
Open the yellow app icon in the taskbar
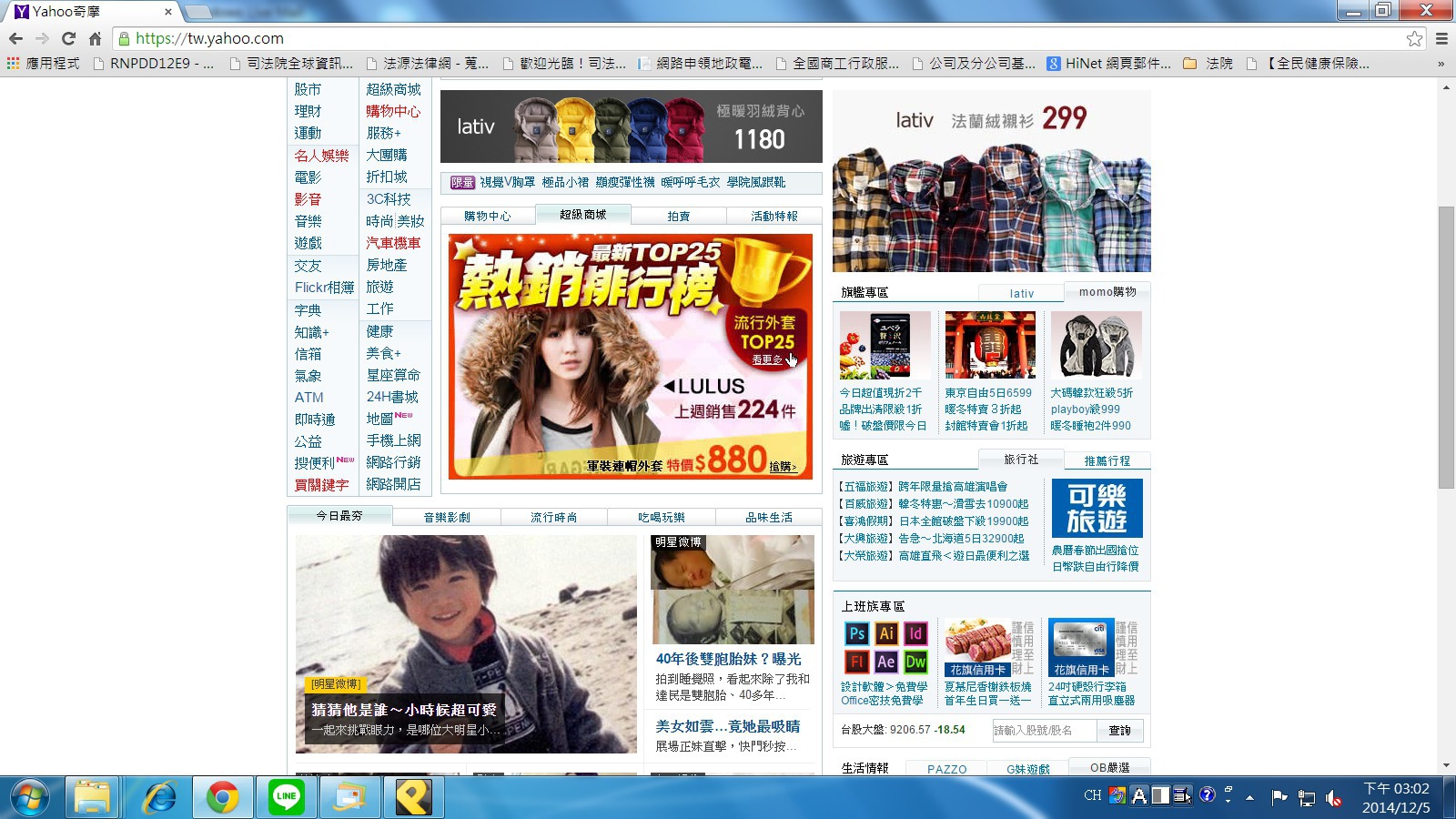[413, 798]
